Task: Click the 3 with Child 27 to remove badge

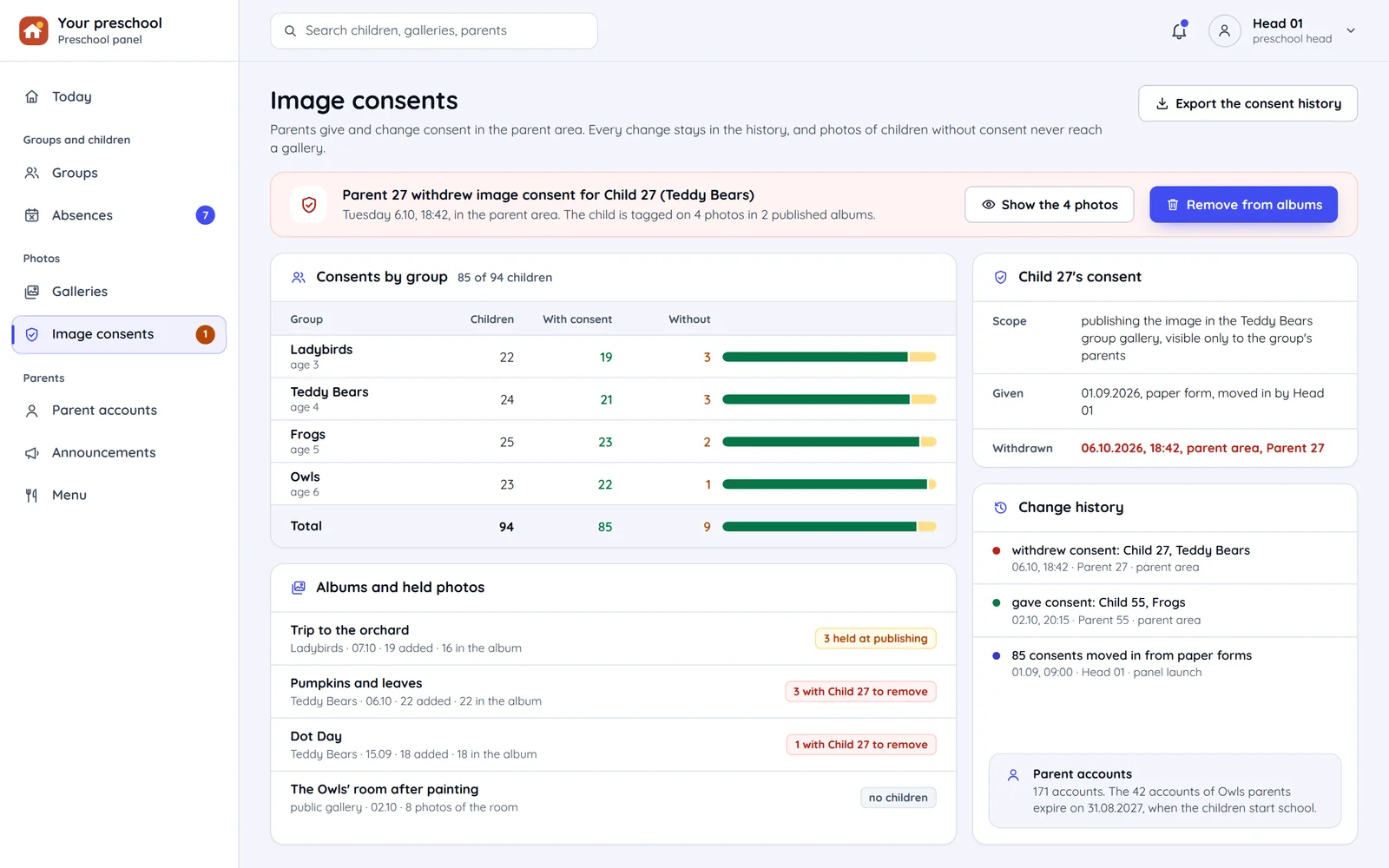Action: (860, 692)
